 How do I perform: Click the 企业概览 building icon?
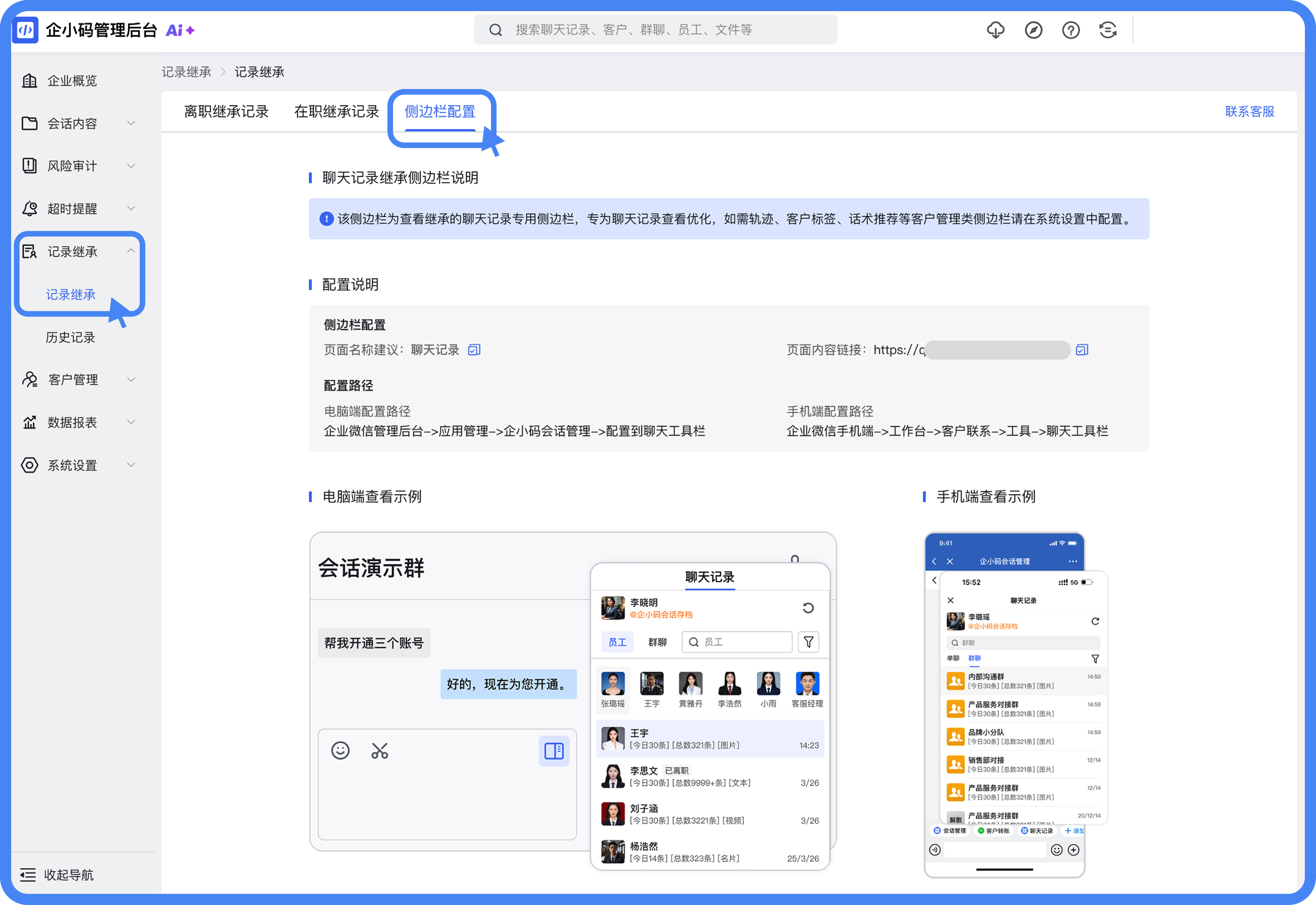[x=30, y=80]
